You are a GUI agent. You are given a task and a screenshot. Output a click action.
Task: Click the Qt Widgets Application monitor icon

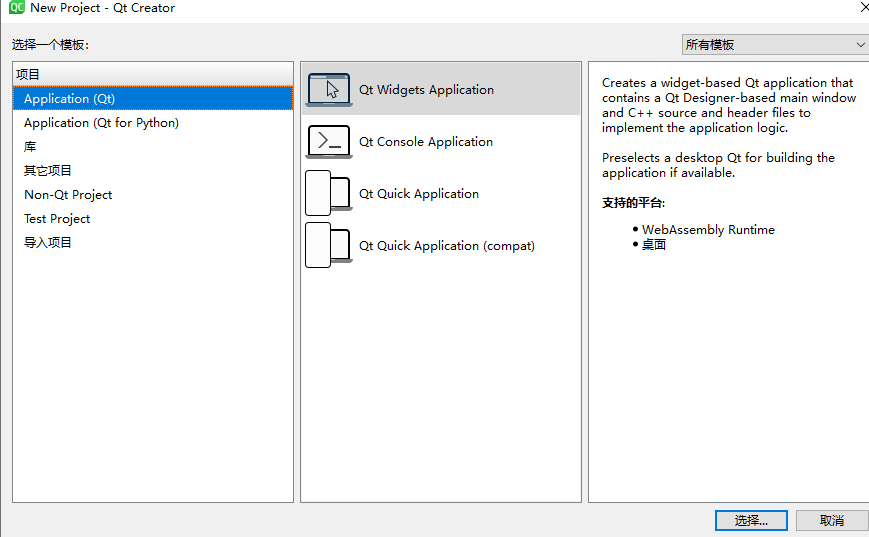click(329, 89)
